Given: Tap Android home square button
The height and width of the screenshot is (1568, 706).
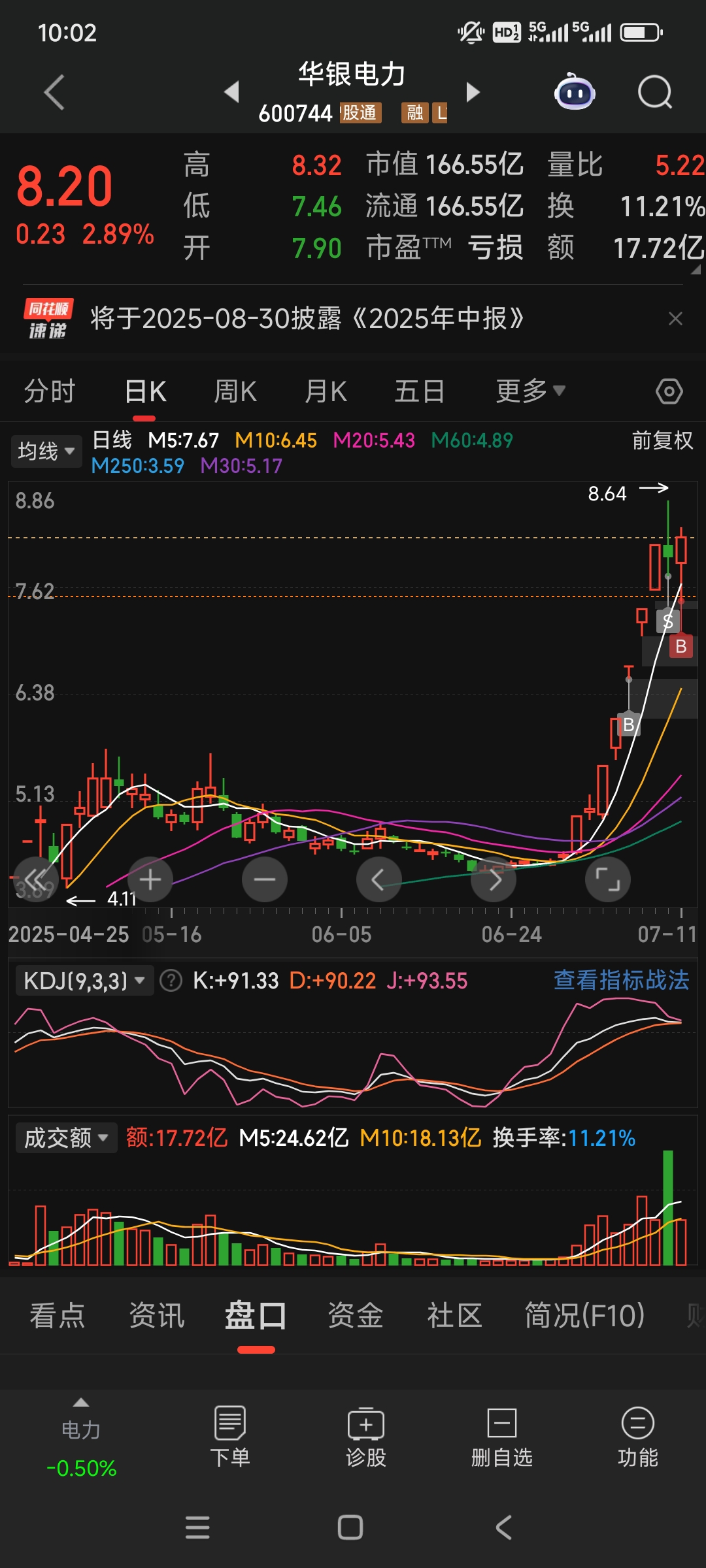Looking at the screenshot, I should click(350, 1527).
